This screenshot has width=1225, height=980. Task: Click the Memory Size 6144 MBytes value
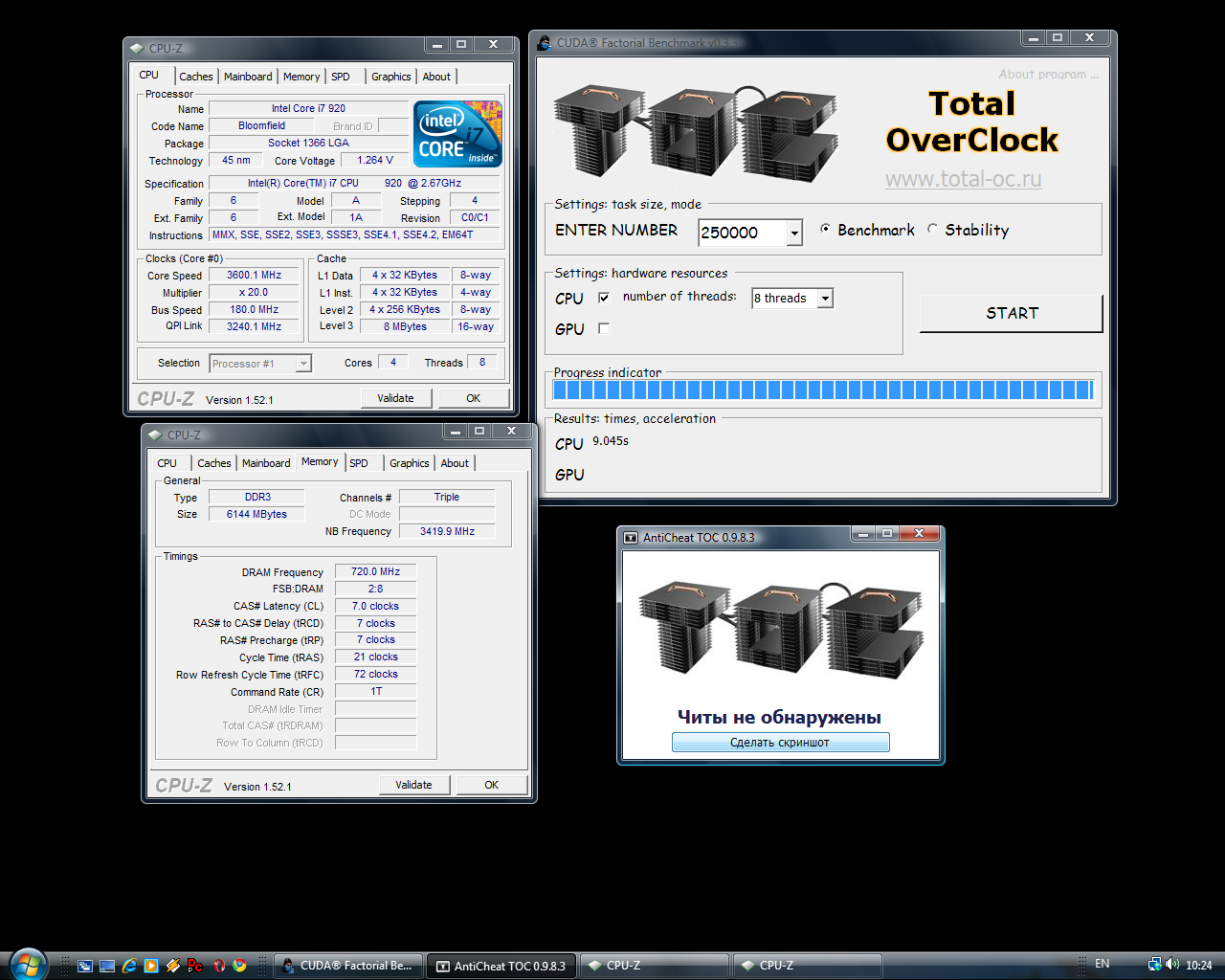pyautogui.click(x=256, y=514)
